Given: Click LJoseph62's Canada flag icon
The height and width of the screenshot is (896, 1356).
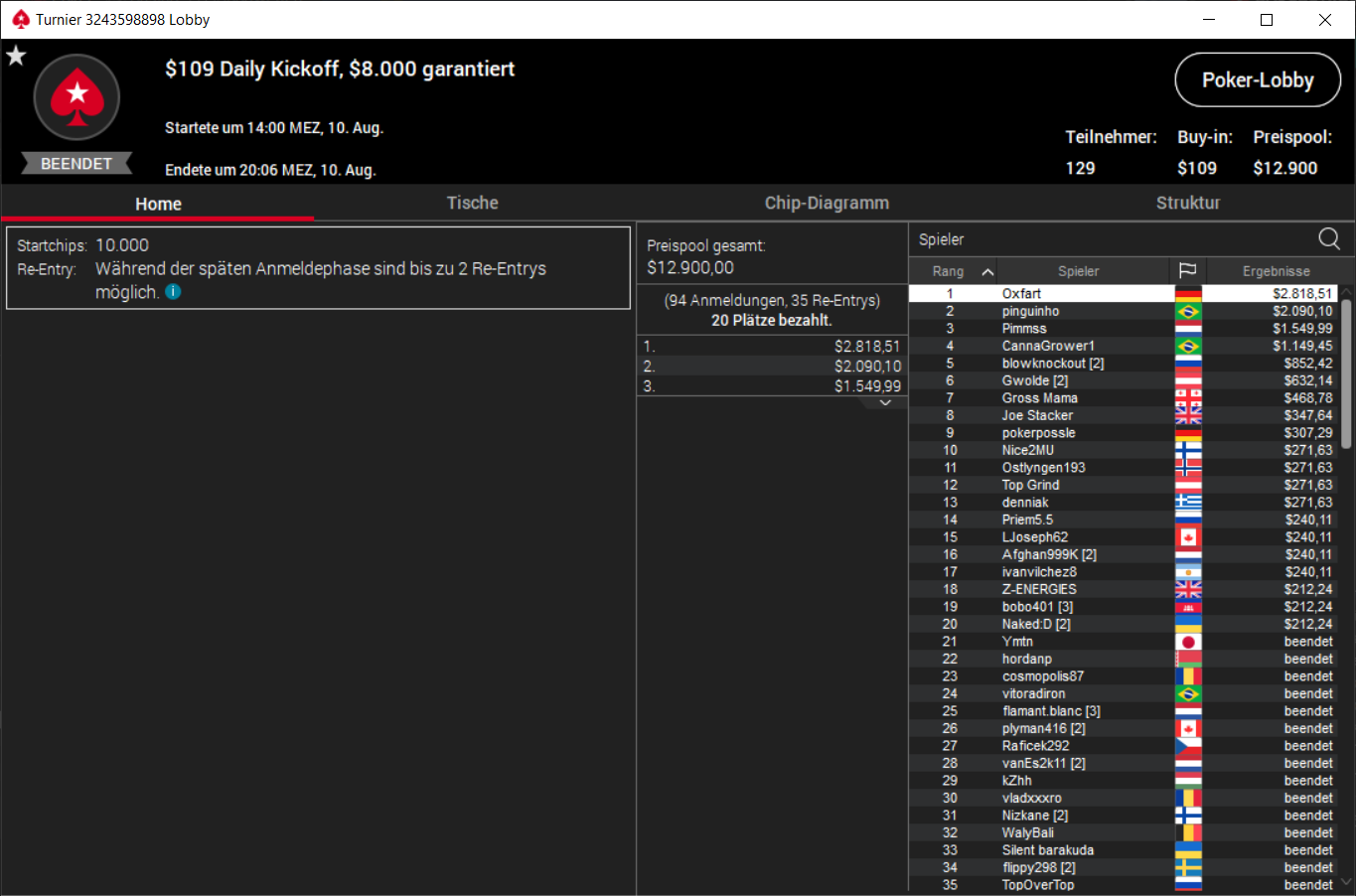Looking at the screenshot, I should coord(1188,537).
